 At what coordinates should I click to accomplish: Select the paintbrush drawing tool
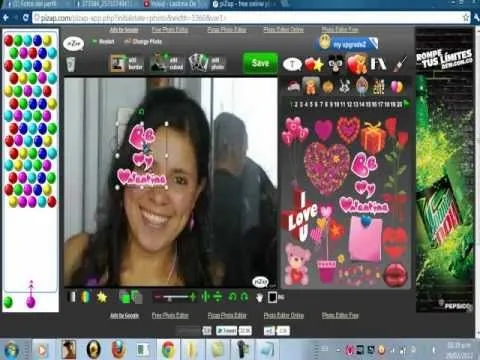click(x=400, y=64)
